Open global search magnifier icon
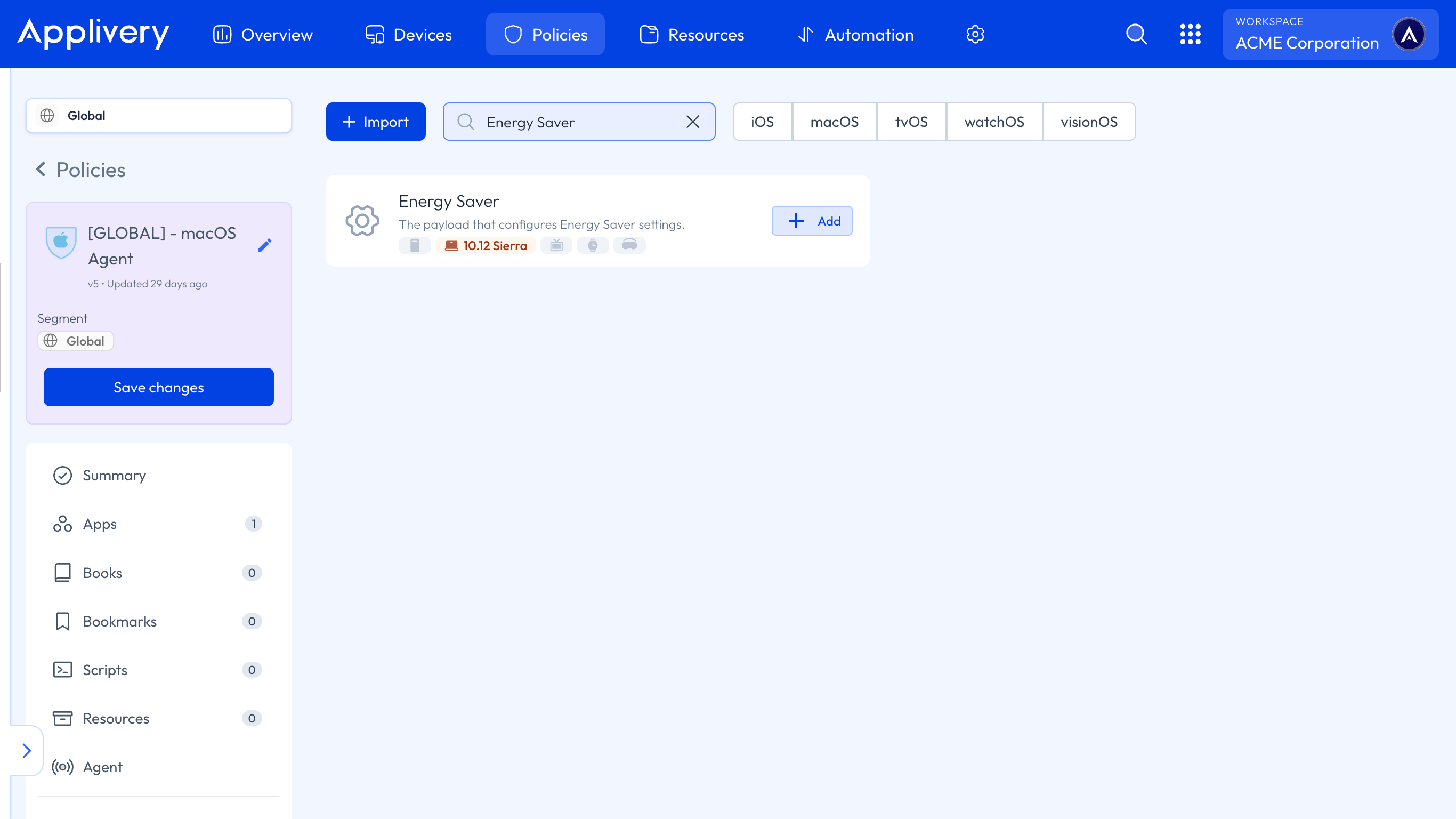 pos(1136,35)
